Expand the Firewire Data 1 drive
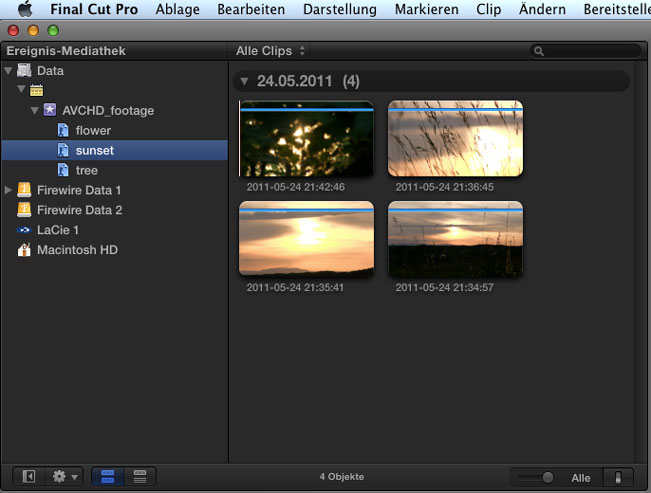This screenshot has height=493, width=651. (x=9, y=190)
